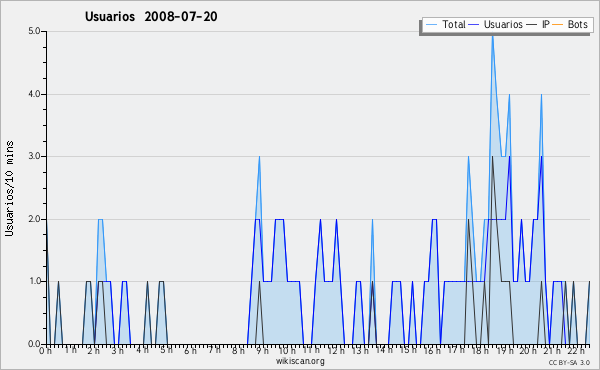The image size is (600, 370).
Task: Click the x-axis label '19 h'
Action: (505, 351)
